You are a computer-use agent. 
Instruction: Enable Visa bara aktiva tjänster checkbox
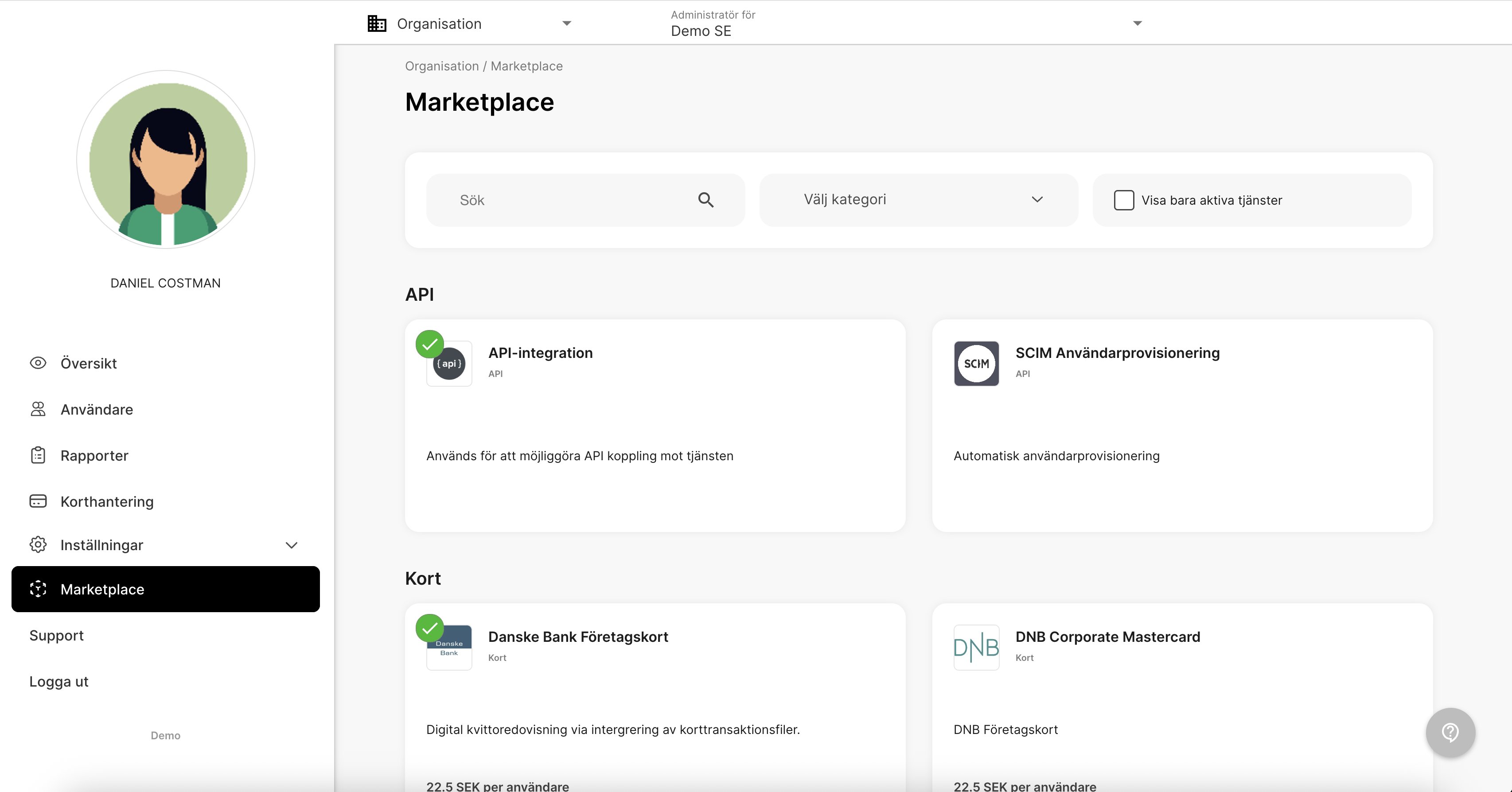point(1123,200)
